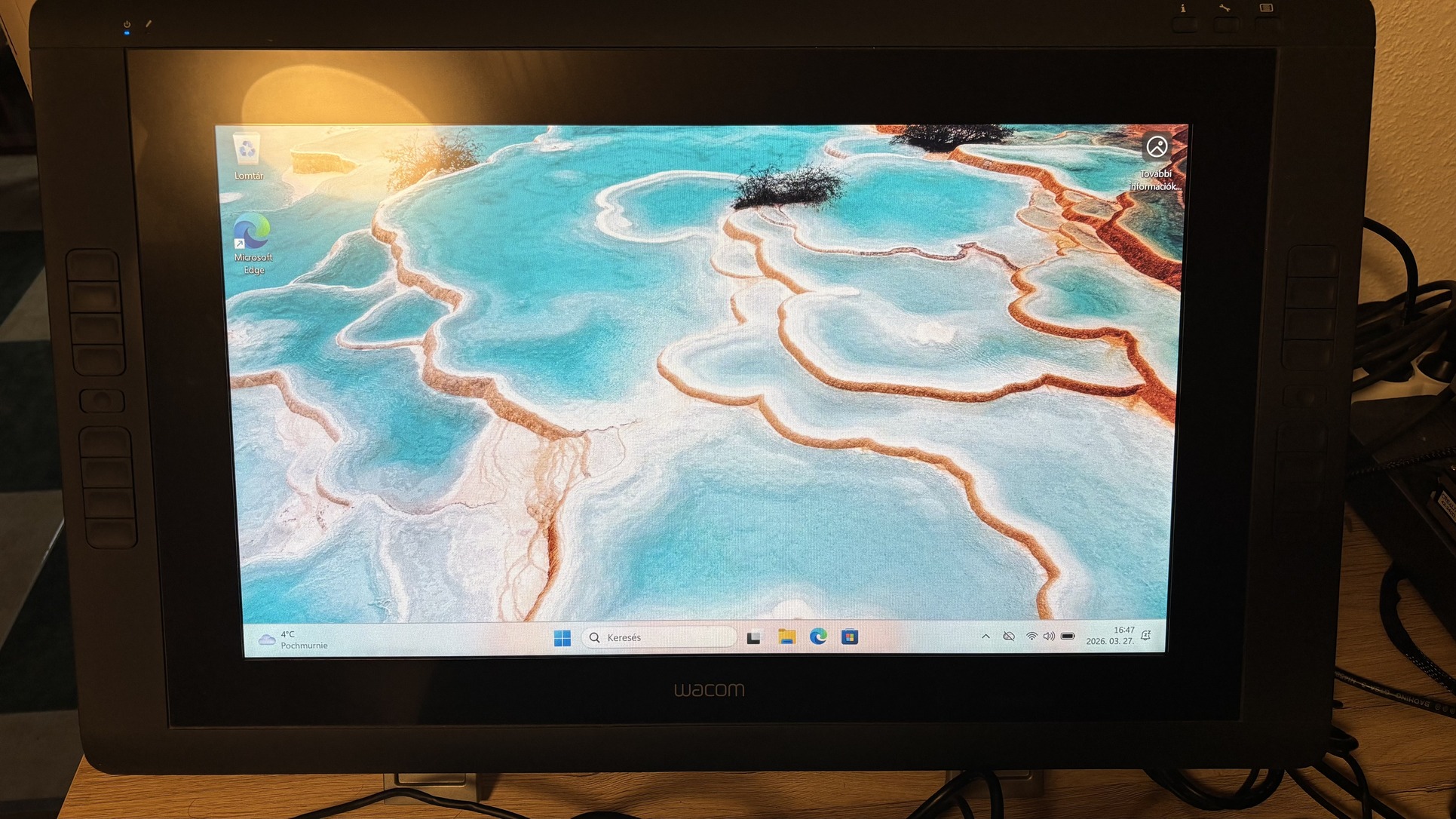Open Microsoft Store from the taskbar
The height and width of the screenshot is (819, 1456).
(x=850, y=637)
